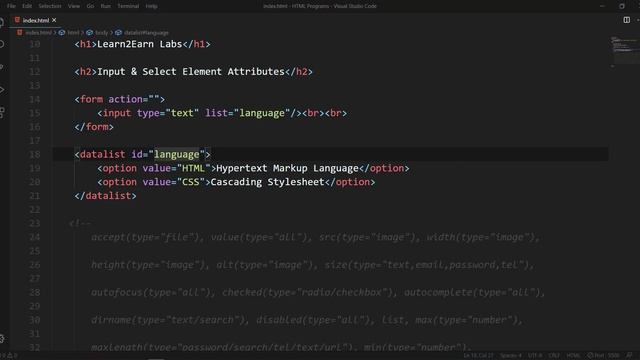Viewport: 640px width, 360px height.
Task: Click line number 12 in gutter
Action: 35,72
